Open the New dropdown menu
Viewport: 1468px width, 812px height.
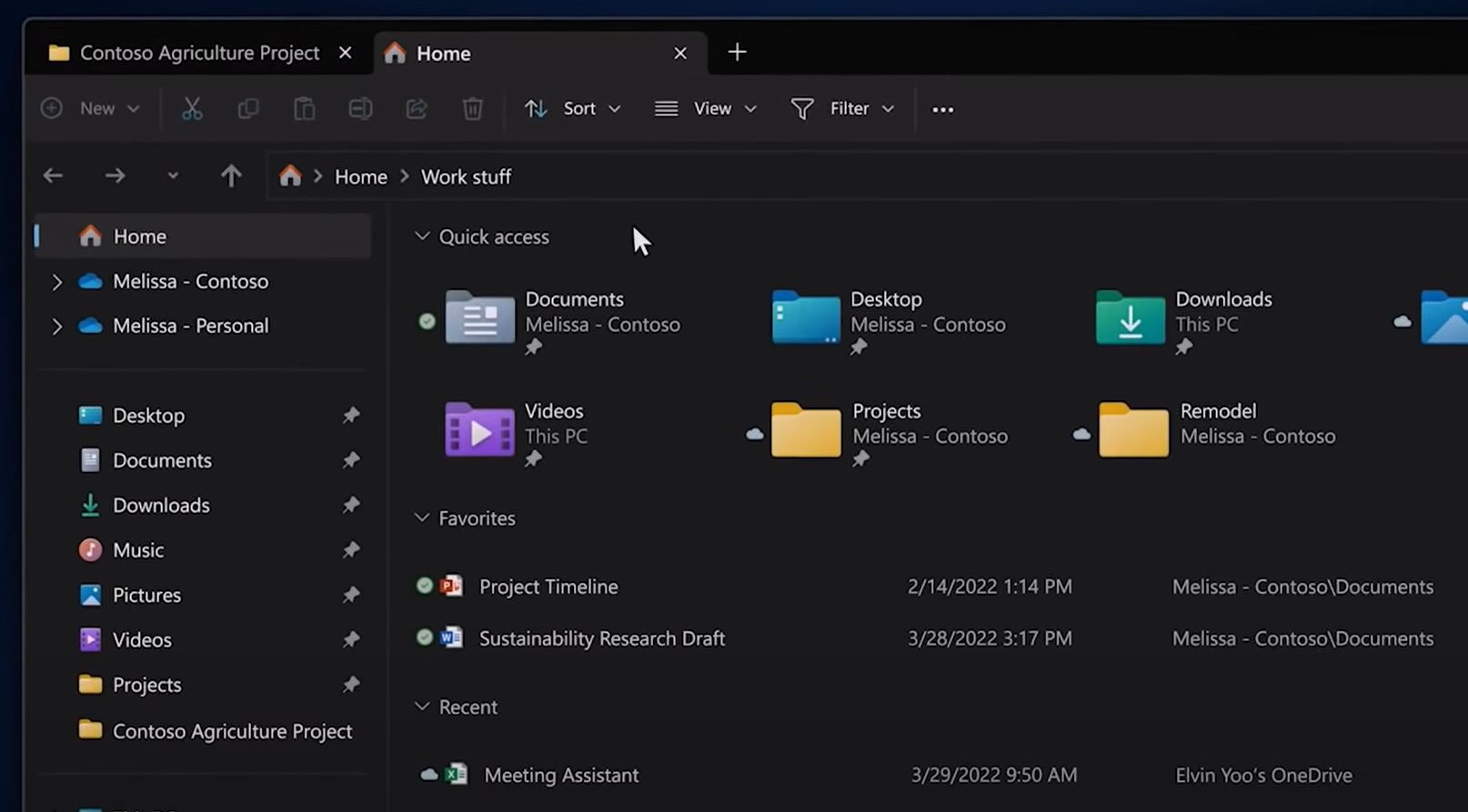coord(91,109)
